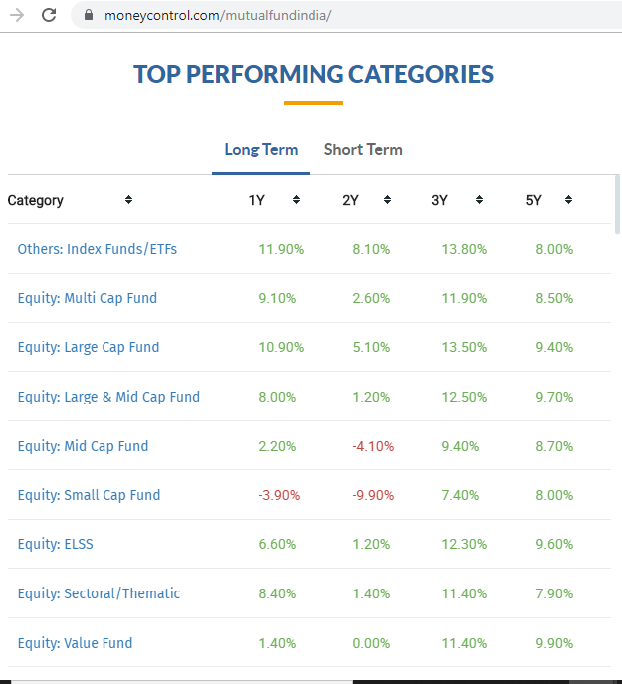Reload the page with refresh icon
The height and width of the screenshot is (684, 622).
tap(49, 16)
